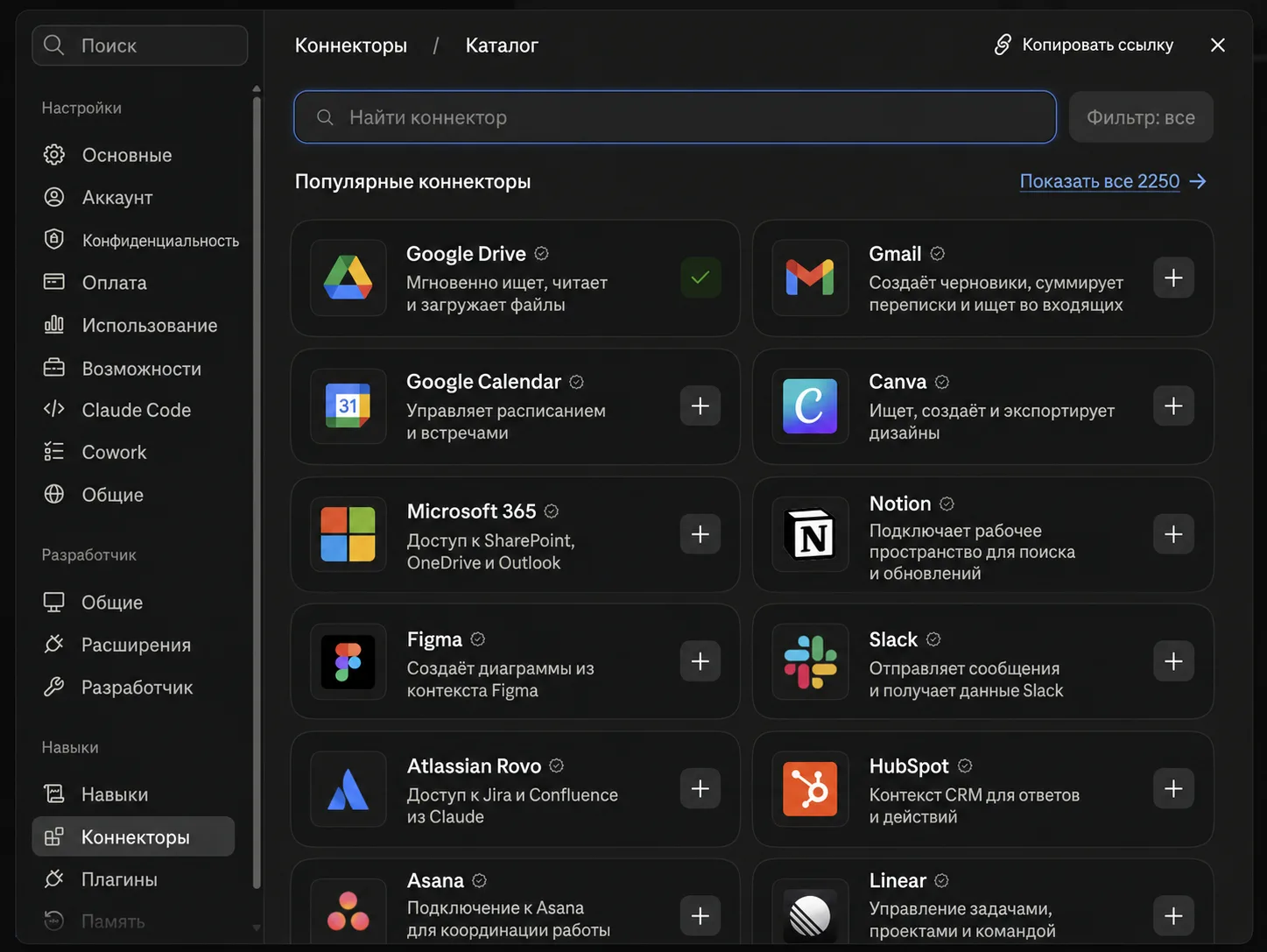Screen dimensions: 1267x952
Task: Open the Разработчик settings item
Action: click(133, 688)
